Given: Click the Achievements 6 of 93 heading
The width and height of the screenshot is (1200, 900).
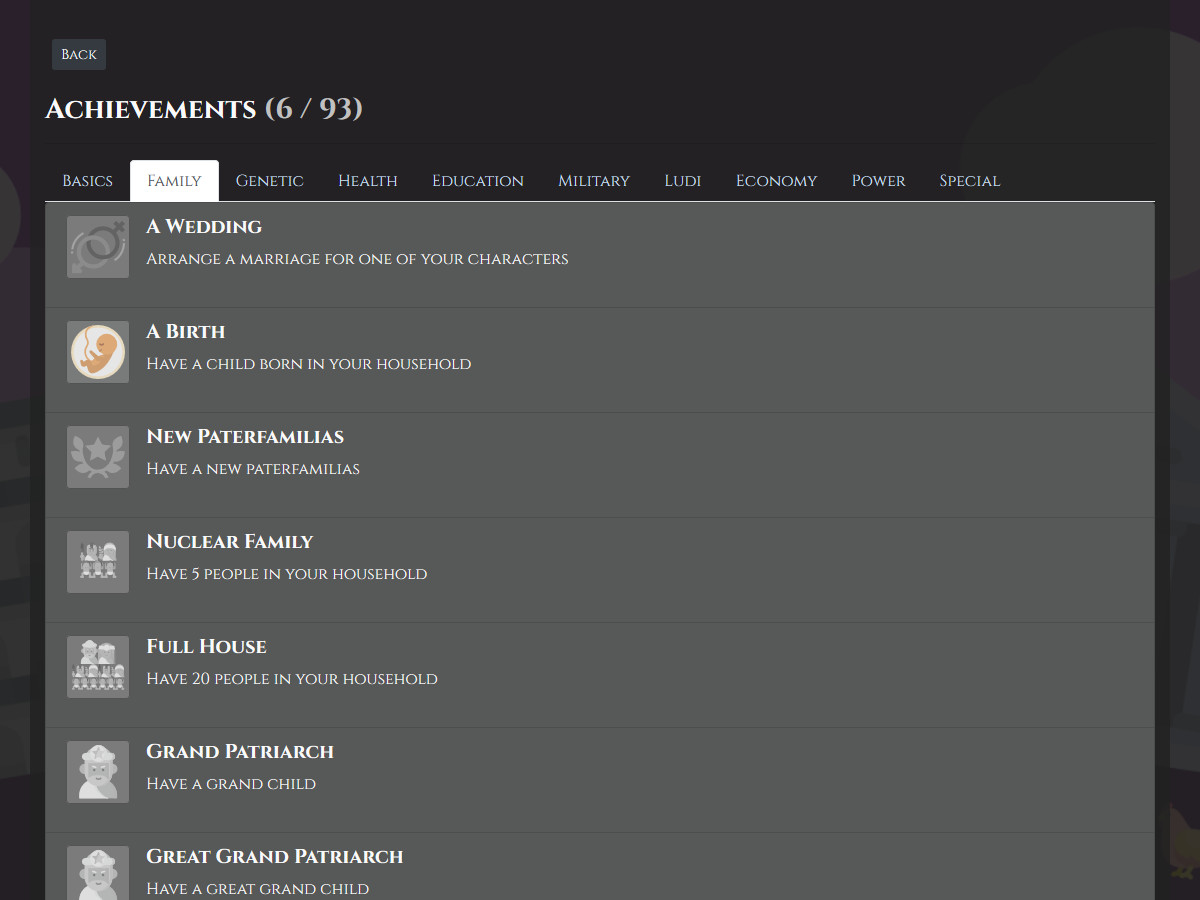Looking at the screenshot, I should tap(204, 108).
